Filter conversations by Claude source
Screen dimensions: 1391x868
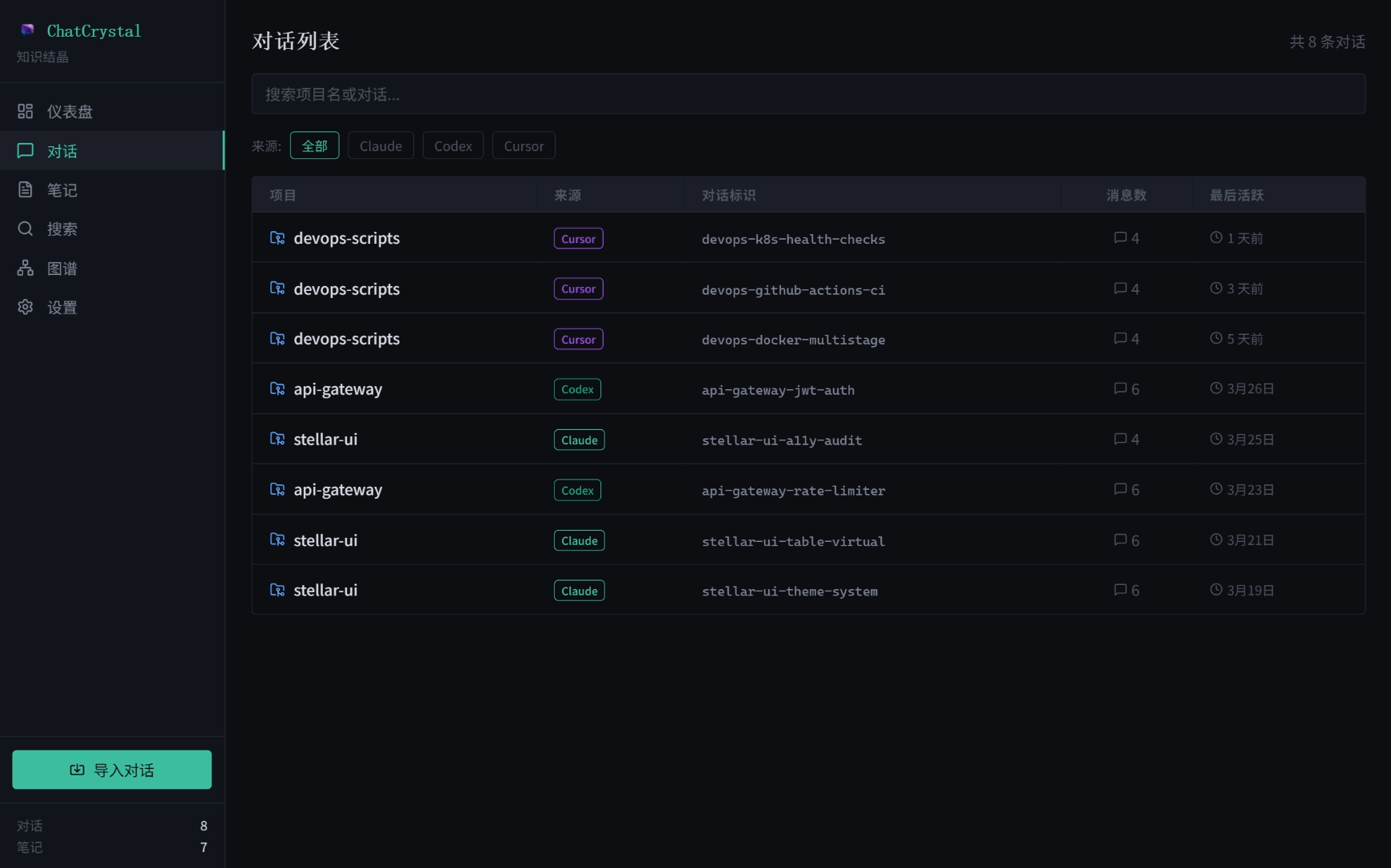click(381, 145)
